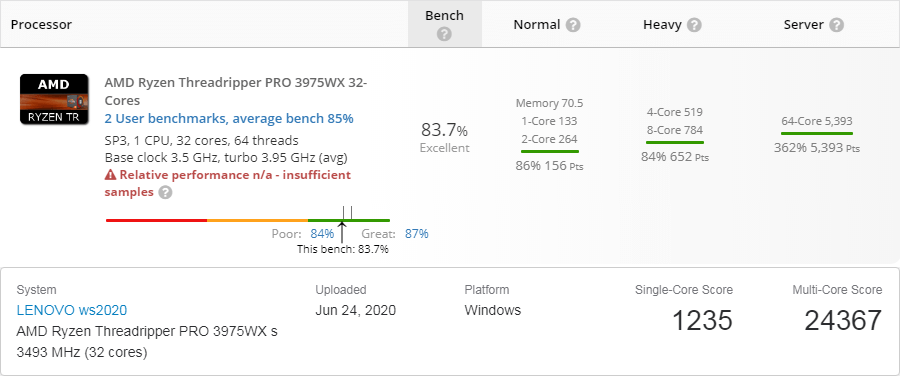Viewport: 900px width, 376px height.
Task: Click the green section of the performance bar
Action: click(349, 220)
